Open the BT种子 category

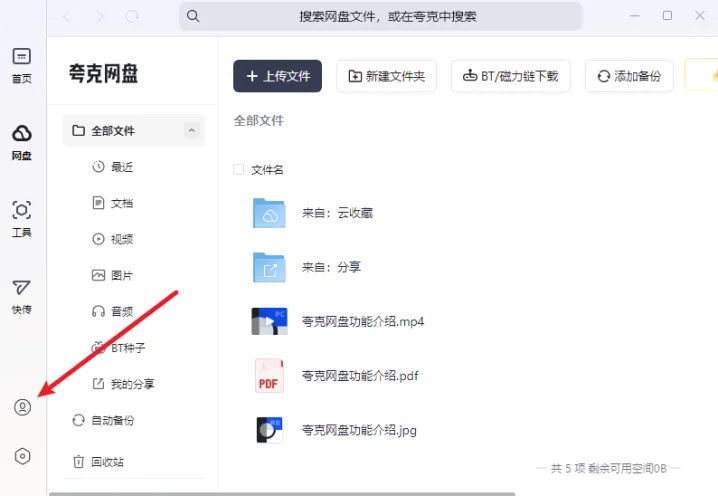[x=118, y=348]
